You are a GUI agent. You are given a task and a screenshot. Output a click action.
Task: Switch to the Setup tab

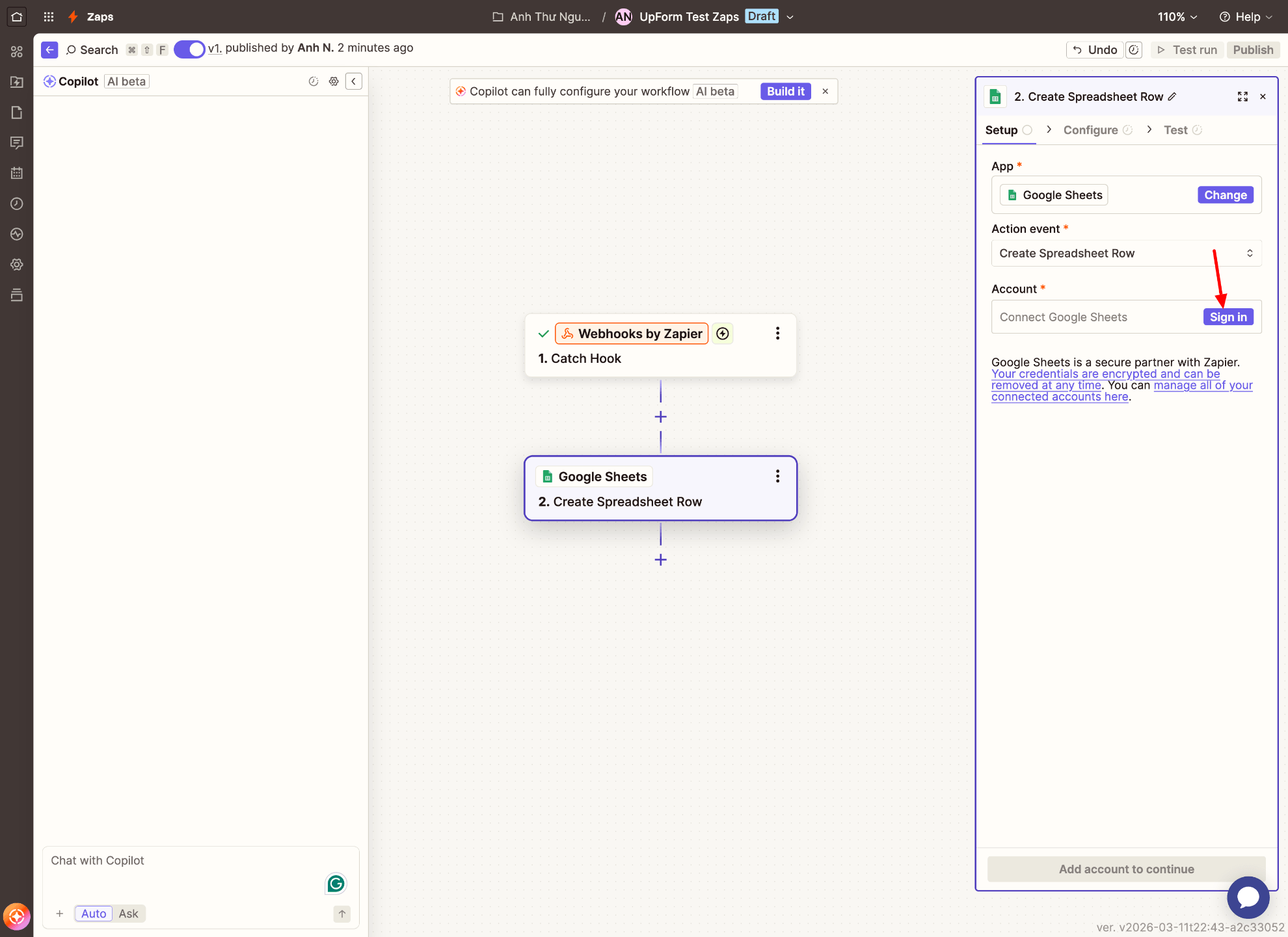pos(1008,130)
